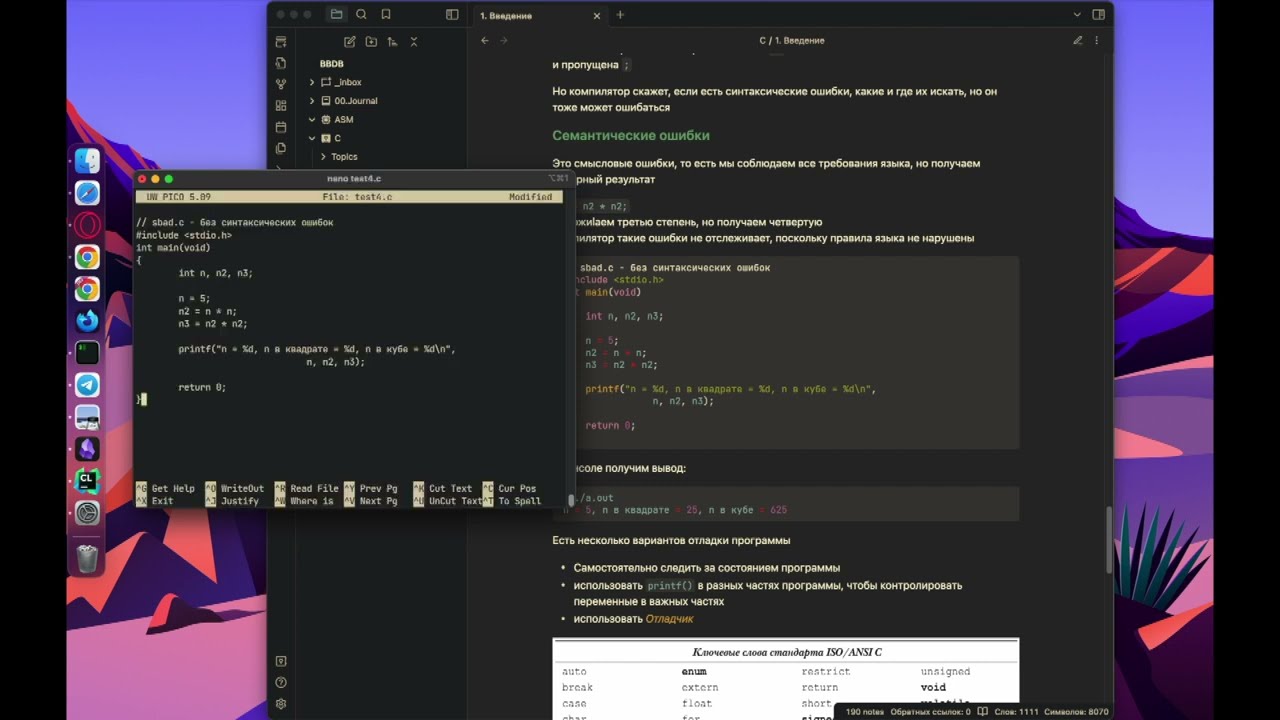Open the tab list dropdown chevron

[x=1077, y=15]
